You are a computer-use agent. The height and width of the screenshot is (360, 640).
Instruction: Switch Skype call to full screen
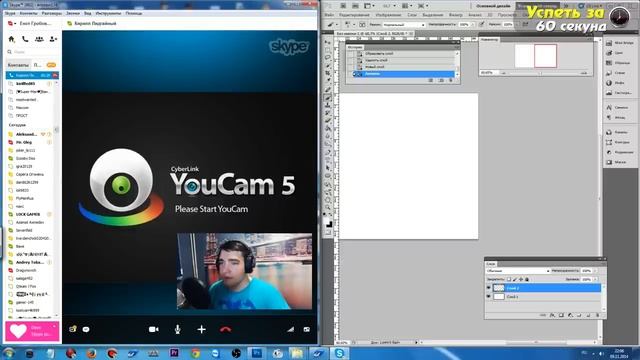pos(307,329)
